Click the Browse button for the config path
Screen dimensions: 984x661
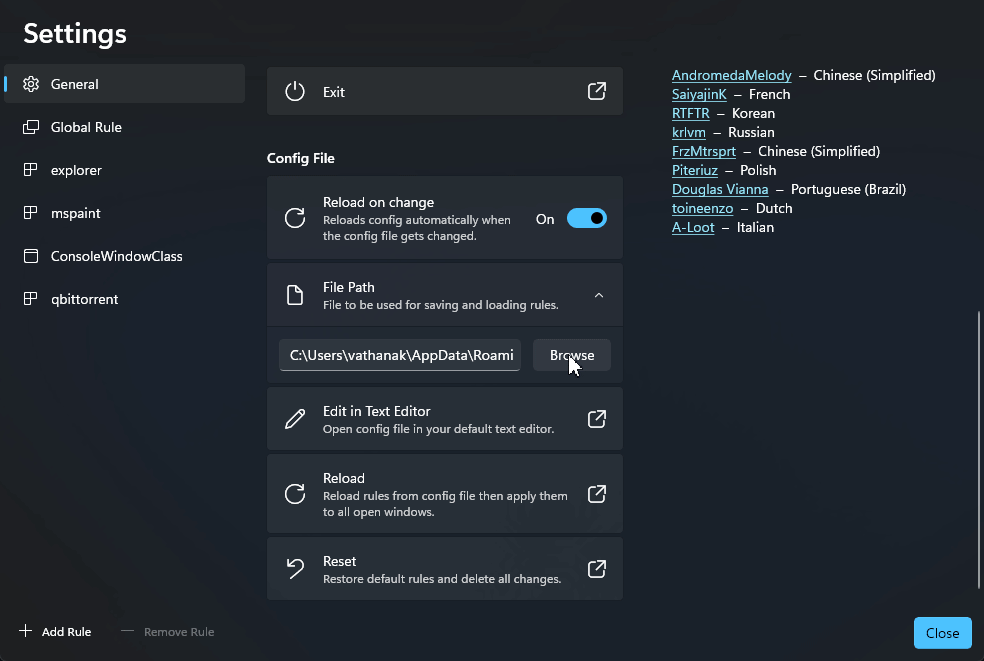(572, 355)
